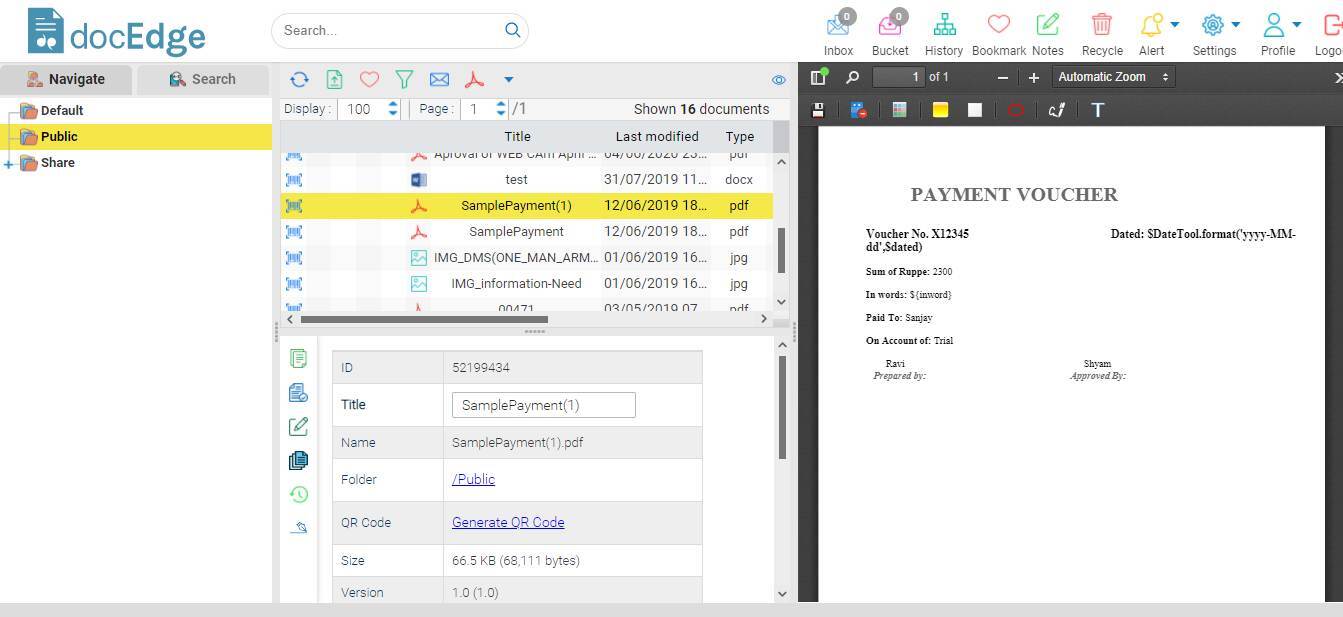The height and width of the screenshot is (617, 1343).
Task: Export the selected document as PDF
Action: (474, 79)
